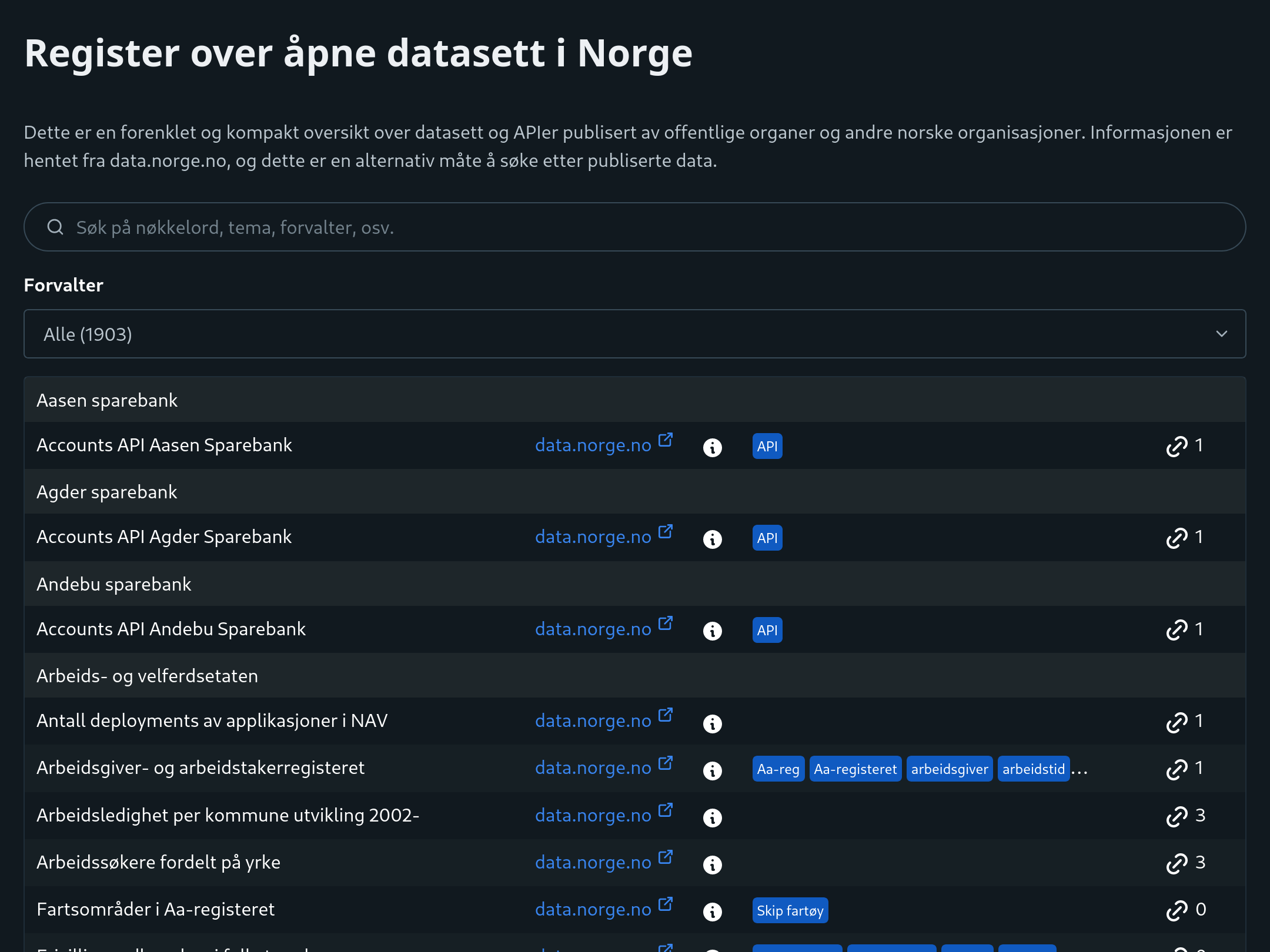Click the search magnifier icon

tap(55, 227)
